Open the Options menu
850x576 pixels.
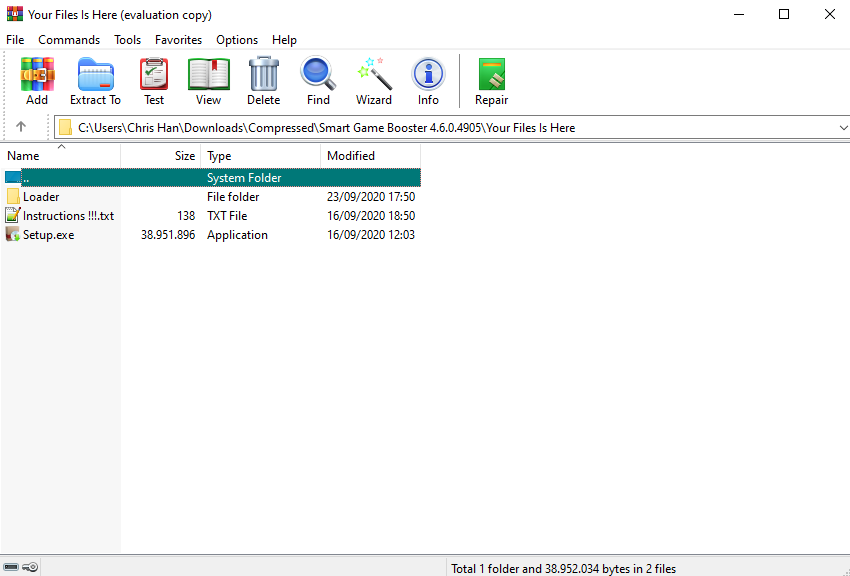tap(237, 40)
